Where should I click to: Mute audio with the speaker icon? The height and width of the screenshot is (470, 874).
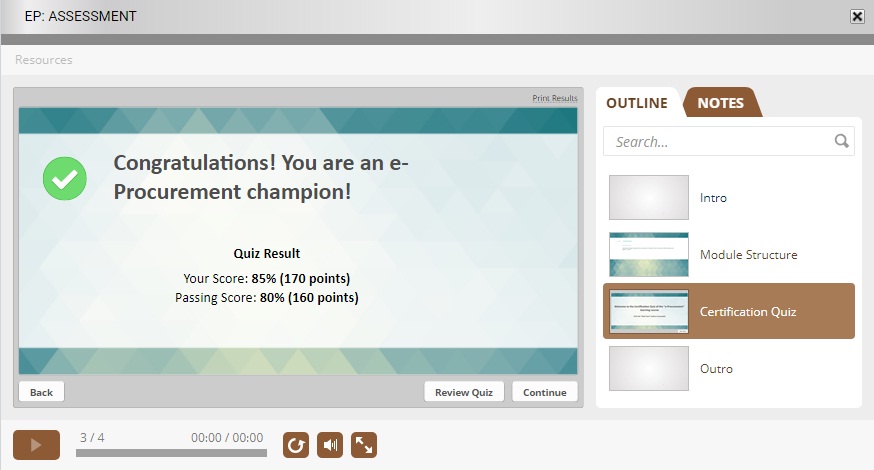pos(330,445)
